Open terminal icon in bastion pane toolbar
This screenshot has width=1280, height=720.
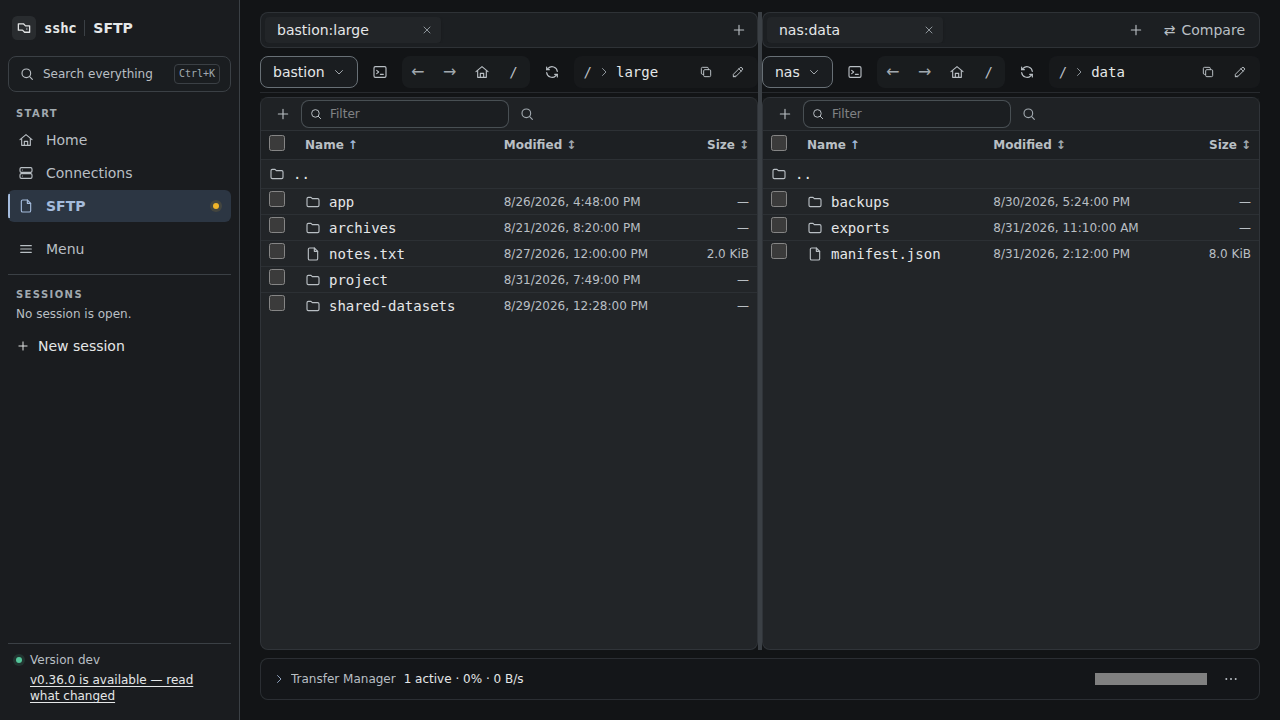point(380,72)
